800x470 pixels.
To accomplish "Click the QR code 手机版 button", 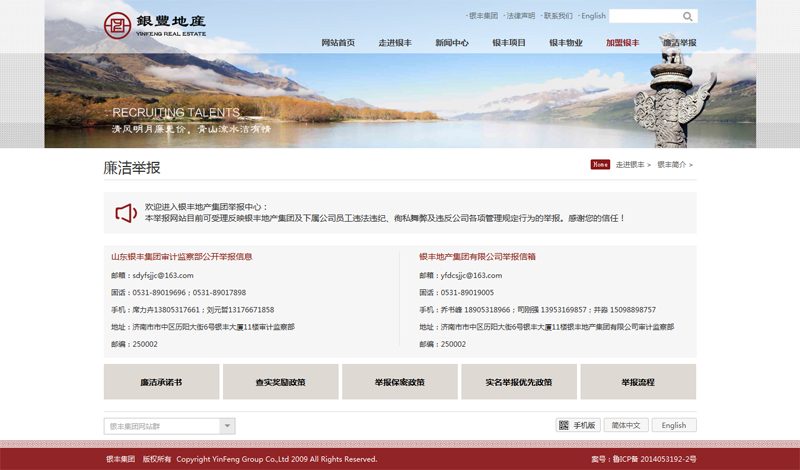I will 577,425.
